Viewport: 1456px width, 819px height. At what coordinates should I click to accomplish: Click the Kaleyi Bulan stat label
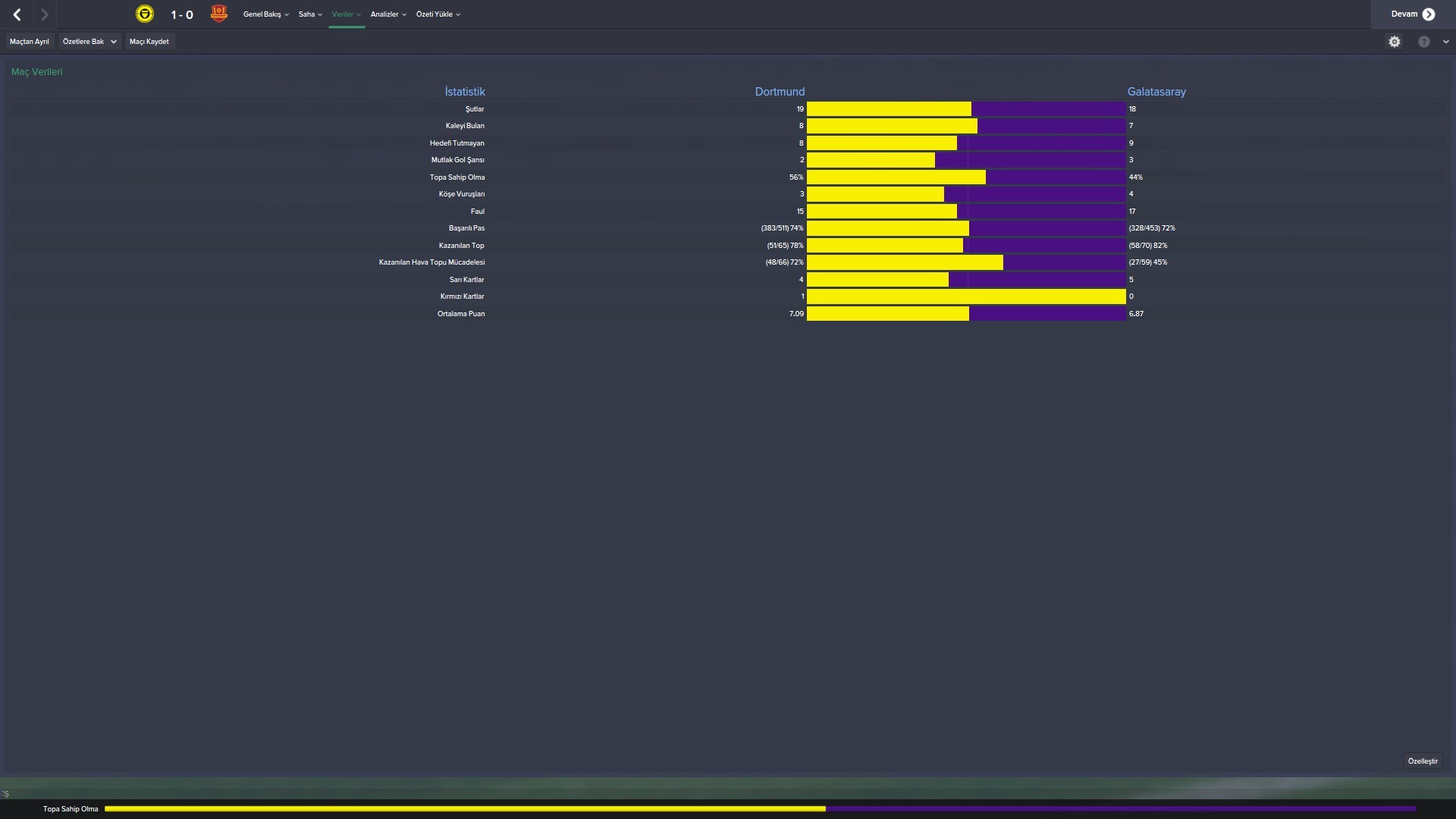[x=465, y=126]
